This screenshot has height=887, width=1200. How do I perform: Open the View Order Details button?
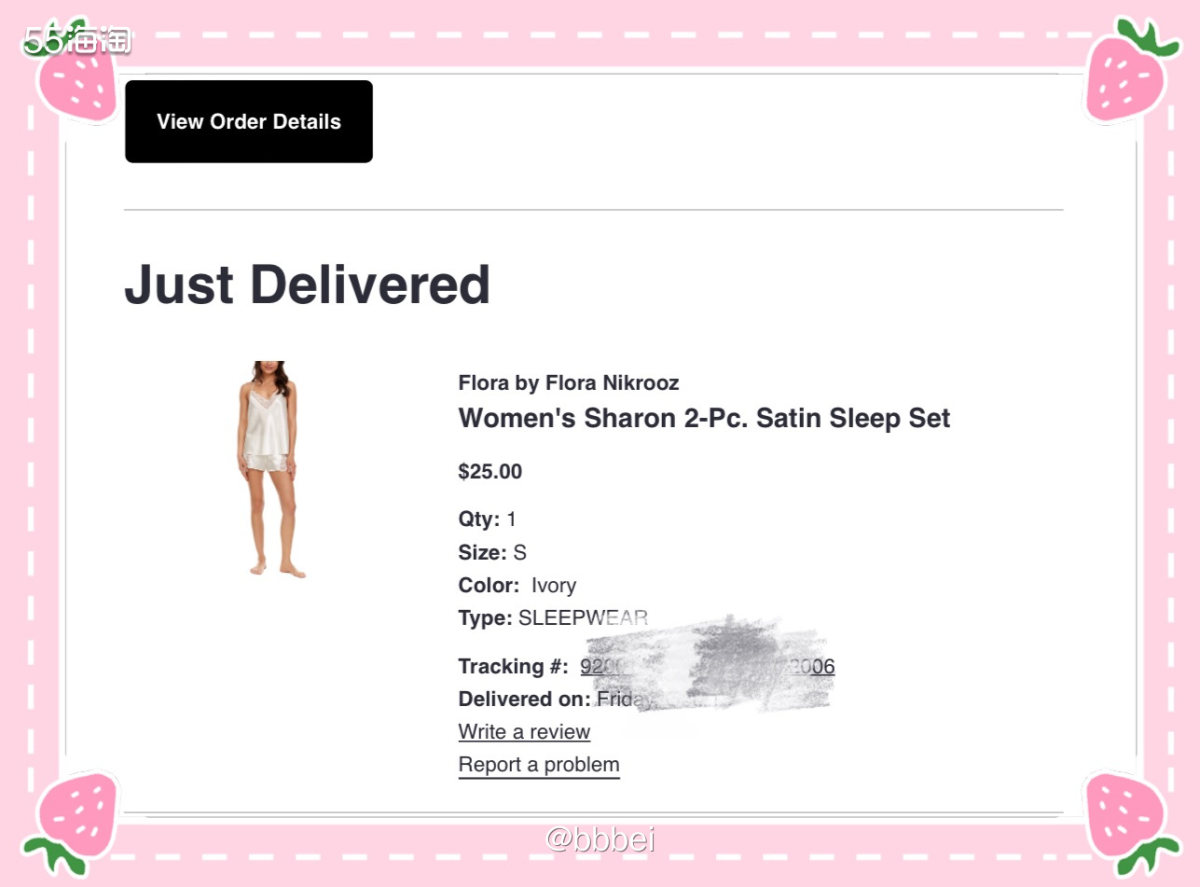click(x=249, y=121)
